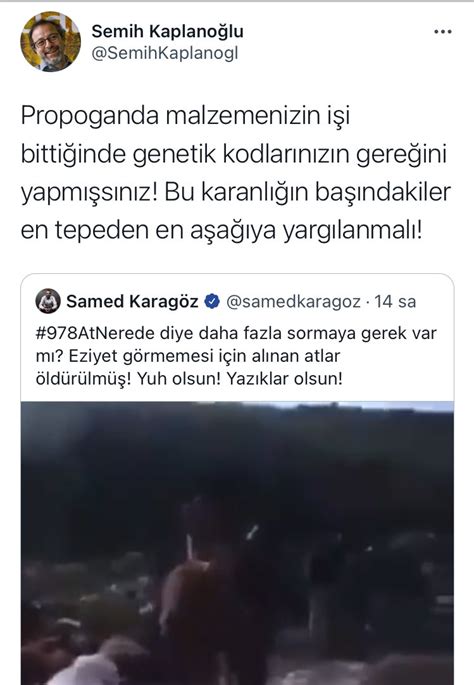Image resolution: width=474 pixels, height=685 pixels.
Task: Click the 14 sa timestamp
Action: click(x=395, y=302)
